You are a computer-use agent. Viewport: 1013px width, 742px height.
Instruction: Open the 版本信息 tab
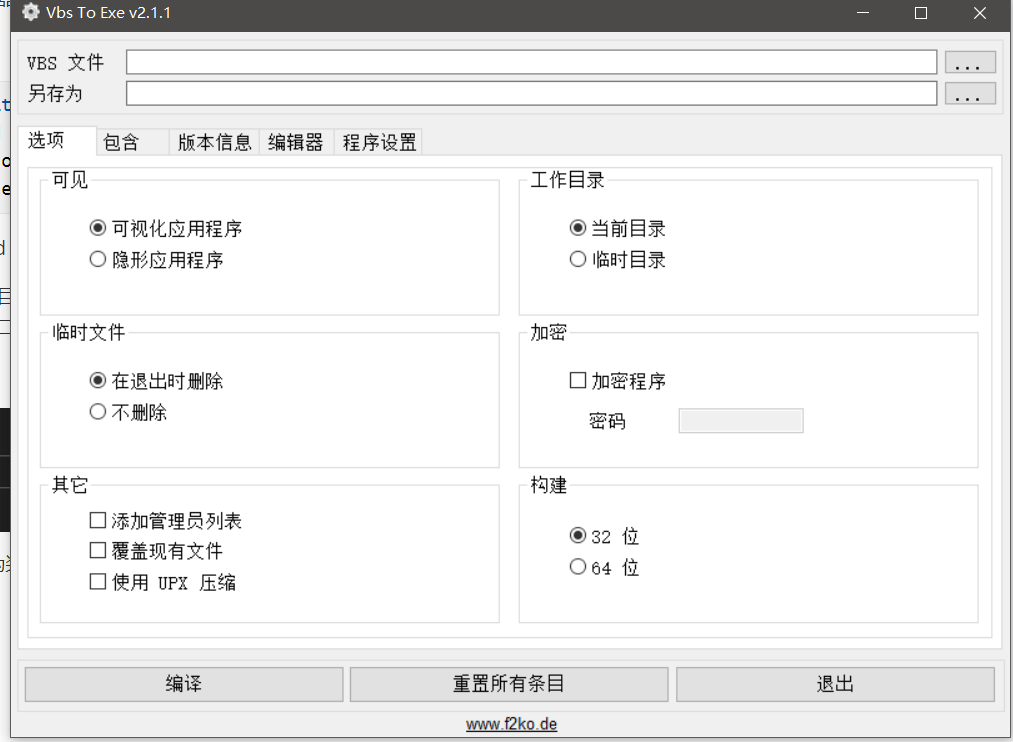click(x=214, y=142)
